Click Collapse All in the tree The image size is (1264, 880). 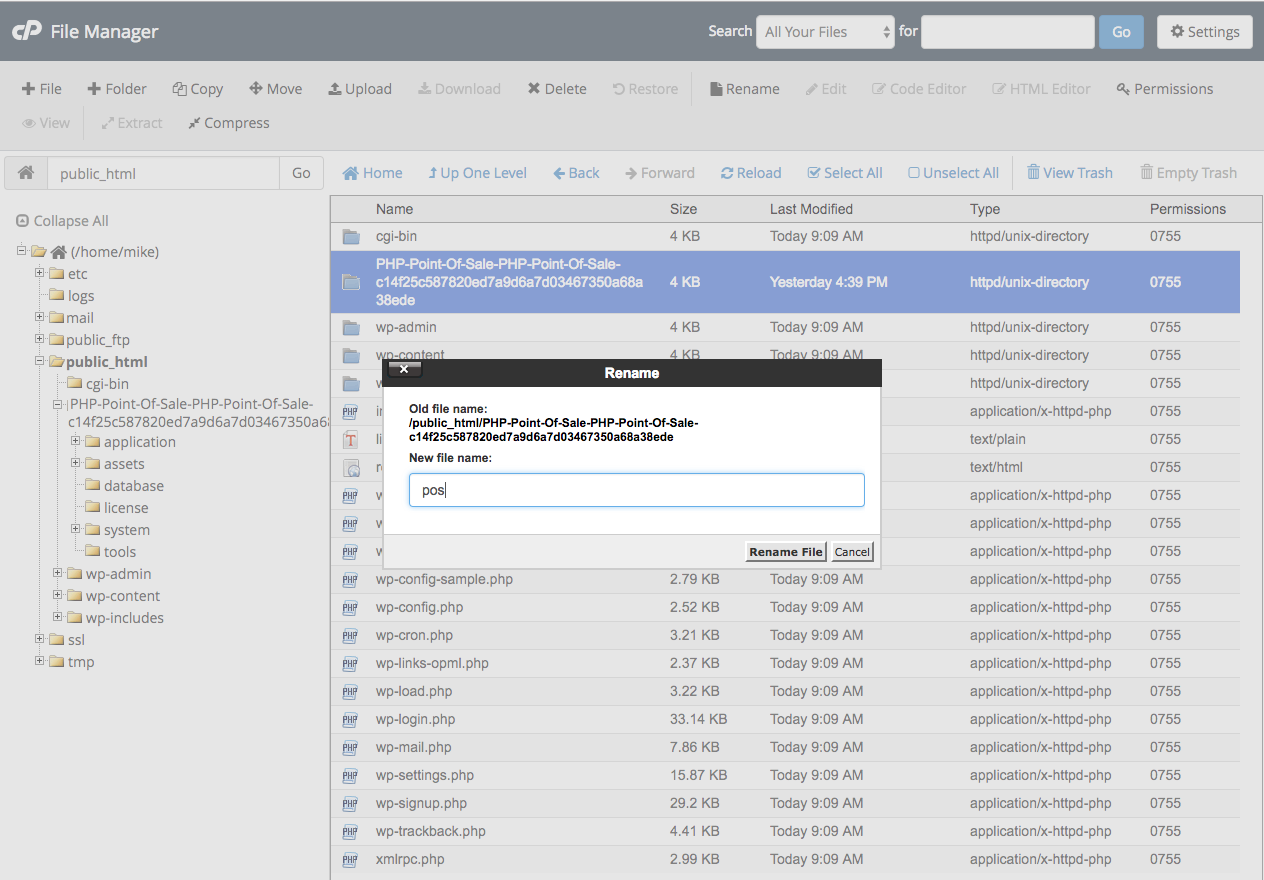point(63,221)
